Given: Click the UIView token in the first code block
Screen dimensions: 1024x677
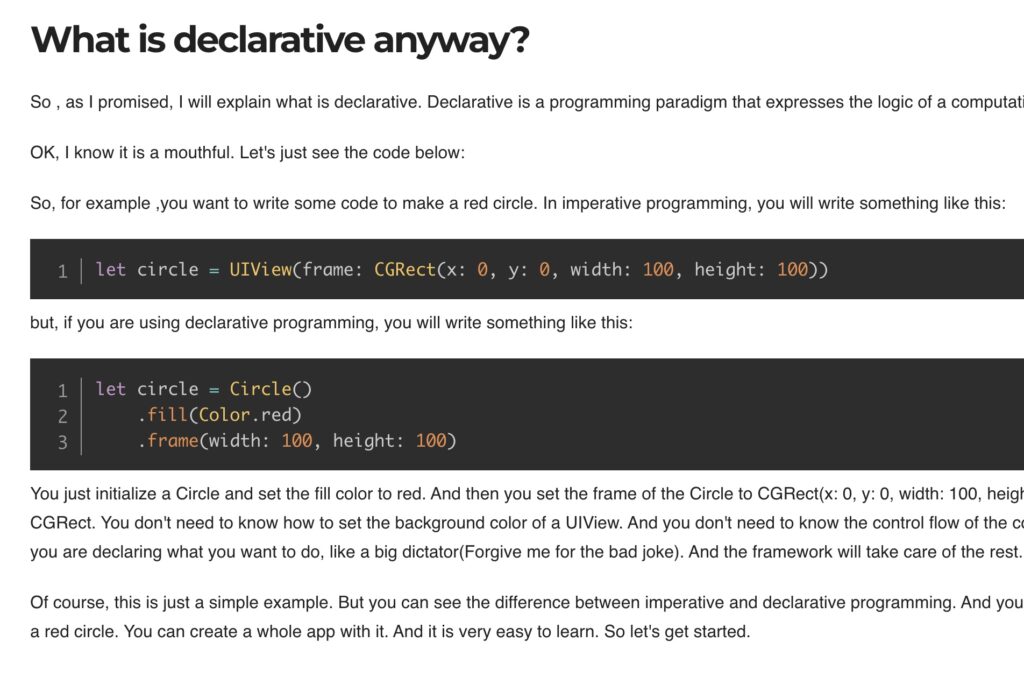Looking at the screenshot, I should (x=261, y=269).
